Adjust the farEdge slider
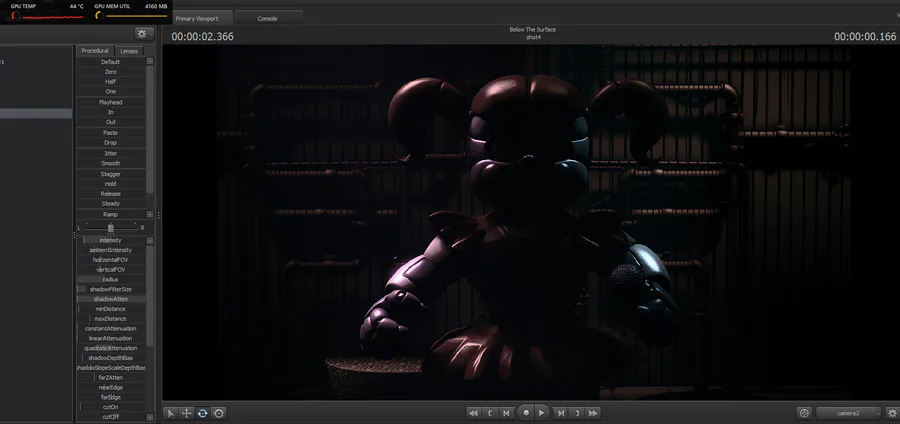The height and width of the screenshot is (424, 900). point(111,397)
